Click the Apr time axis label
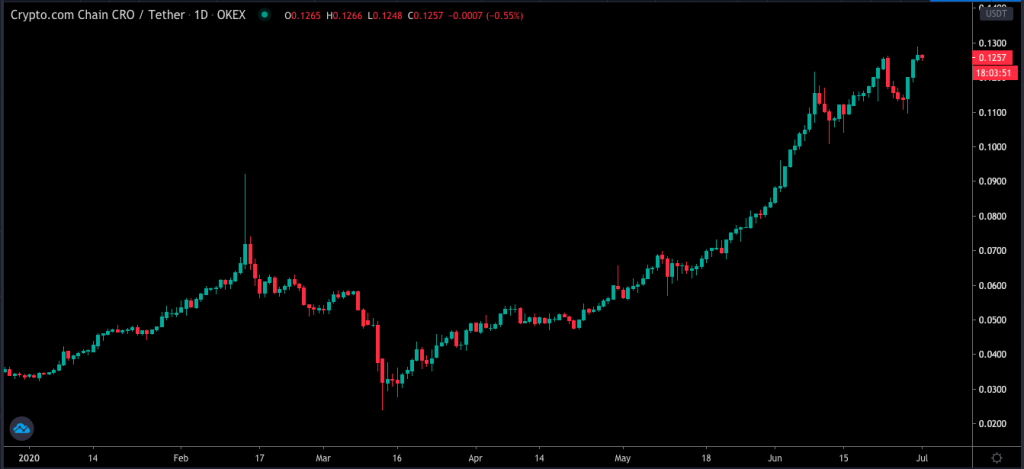This screenshot has height=469, width=1024. 476,458
